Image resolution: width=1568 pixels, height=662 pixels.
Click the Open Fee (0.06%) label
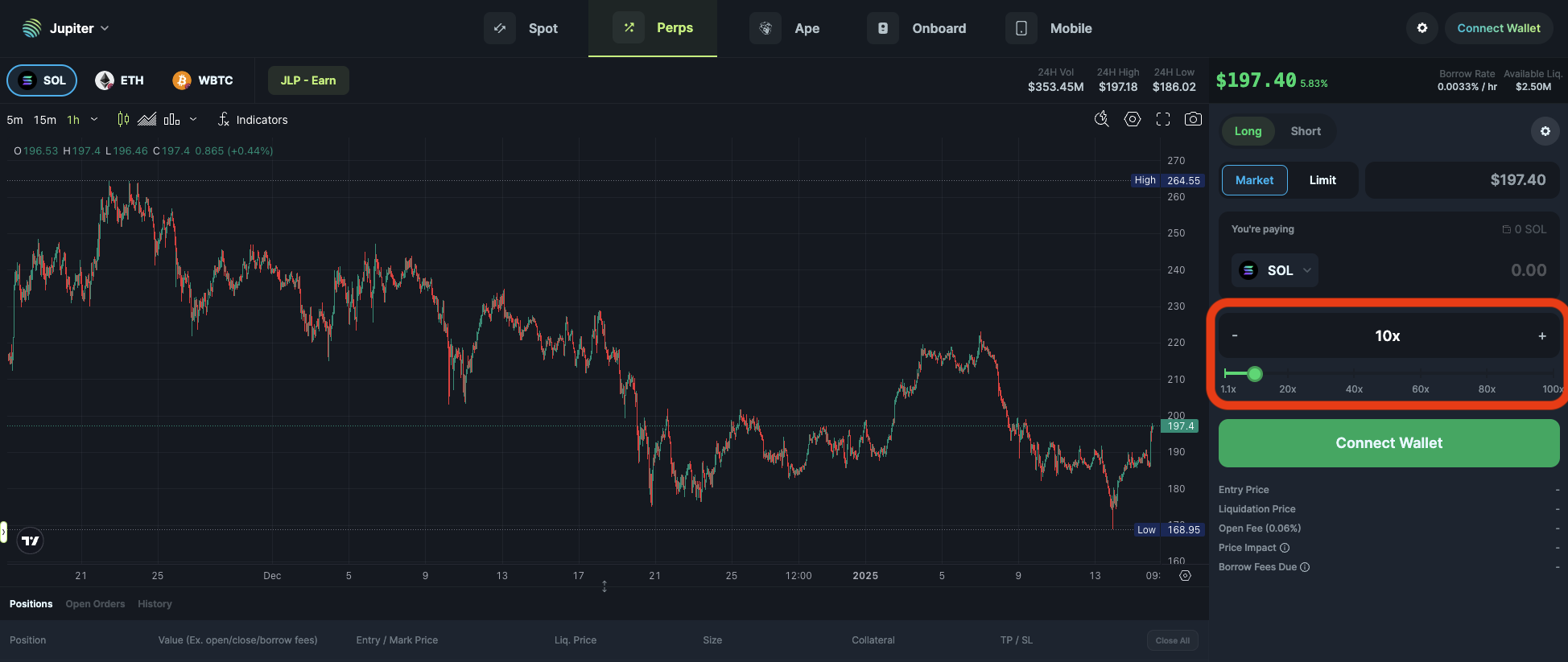[1260, 528]
